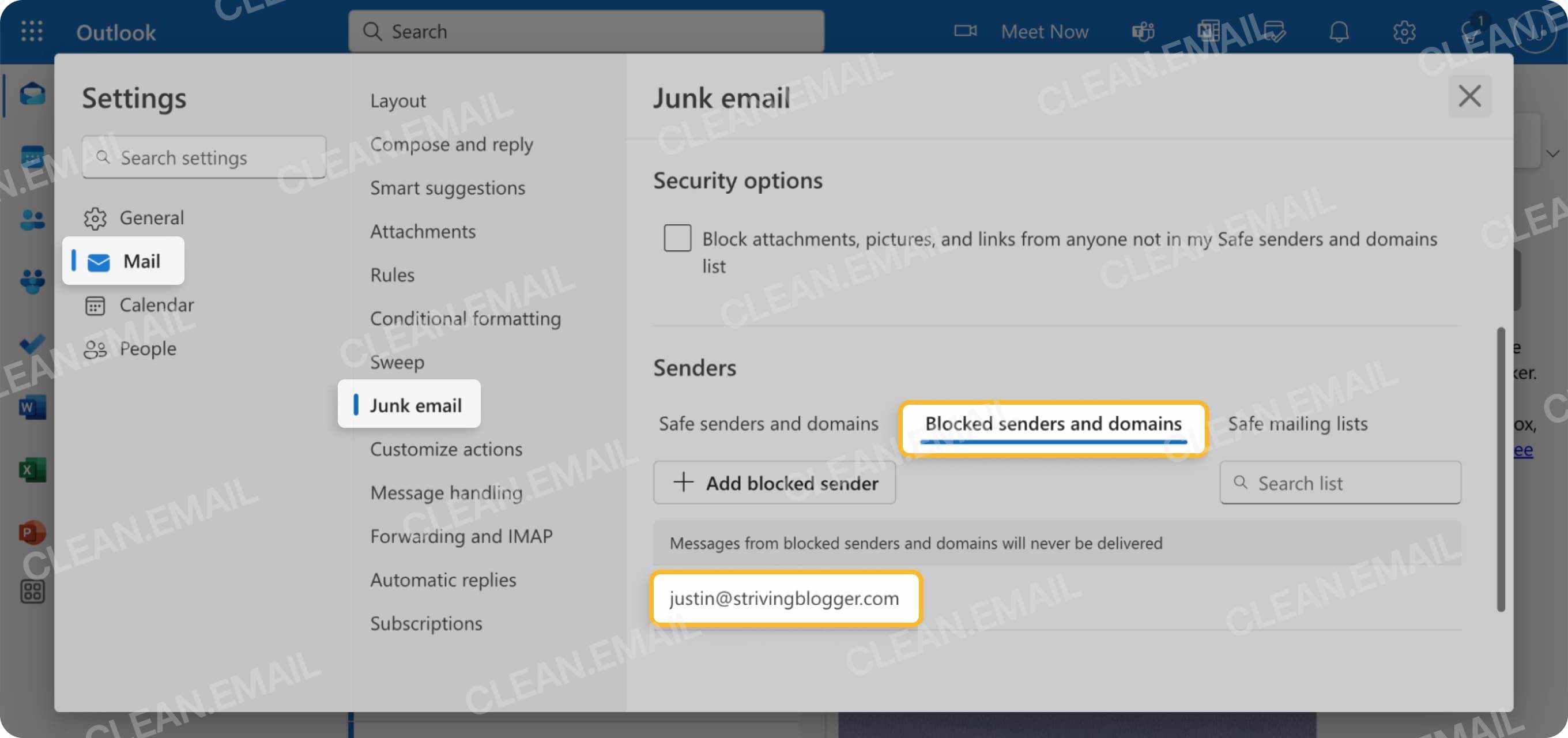This screenshot has width=1568, height=738.
Task: Click the video camera icon near Meet Now
Action: point(966,31)
